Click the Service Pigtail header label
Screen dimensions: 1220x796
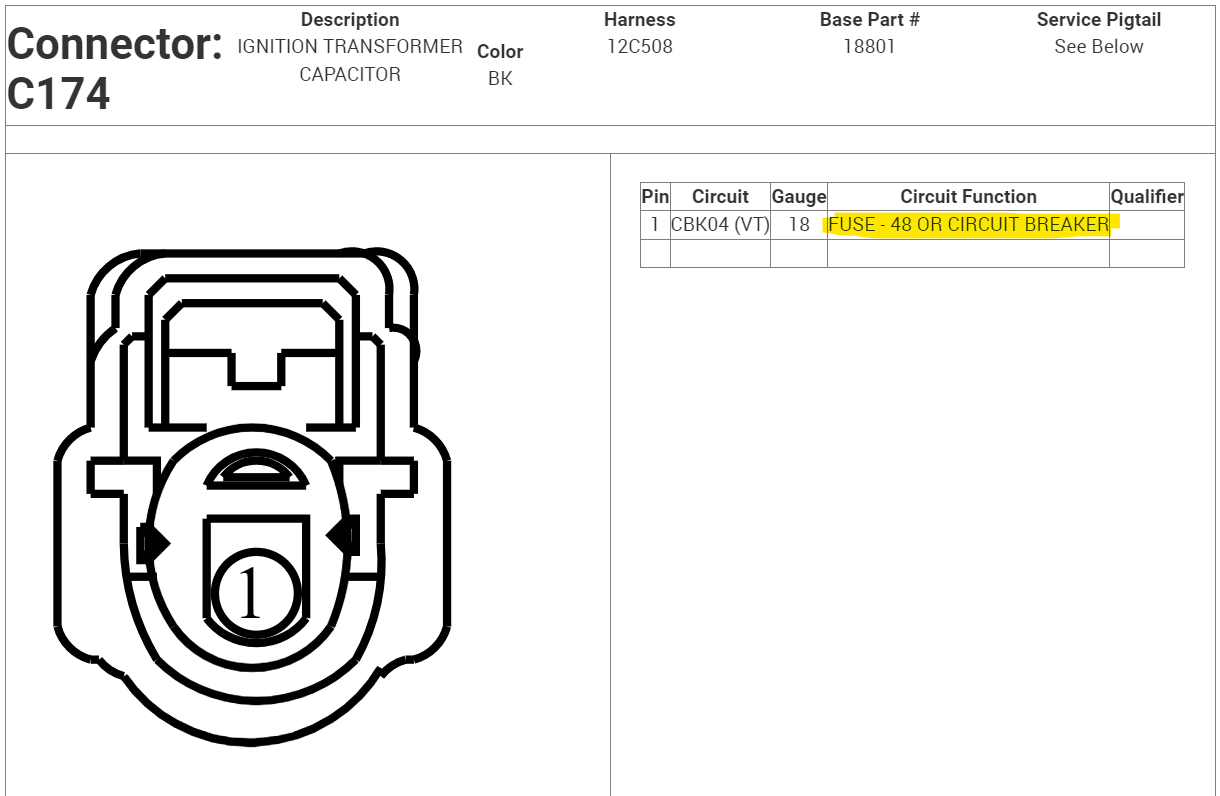[x=1099, y=19]
